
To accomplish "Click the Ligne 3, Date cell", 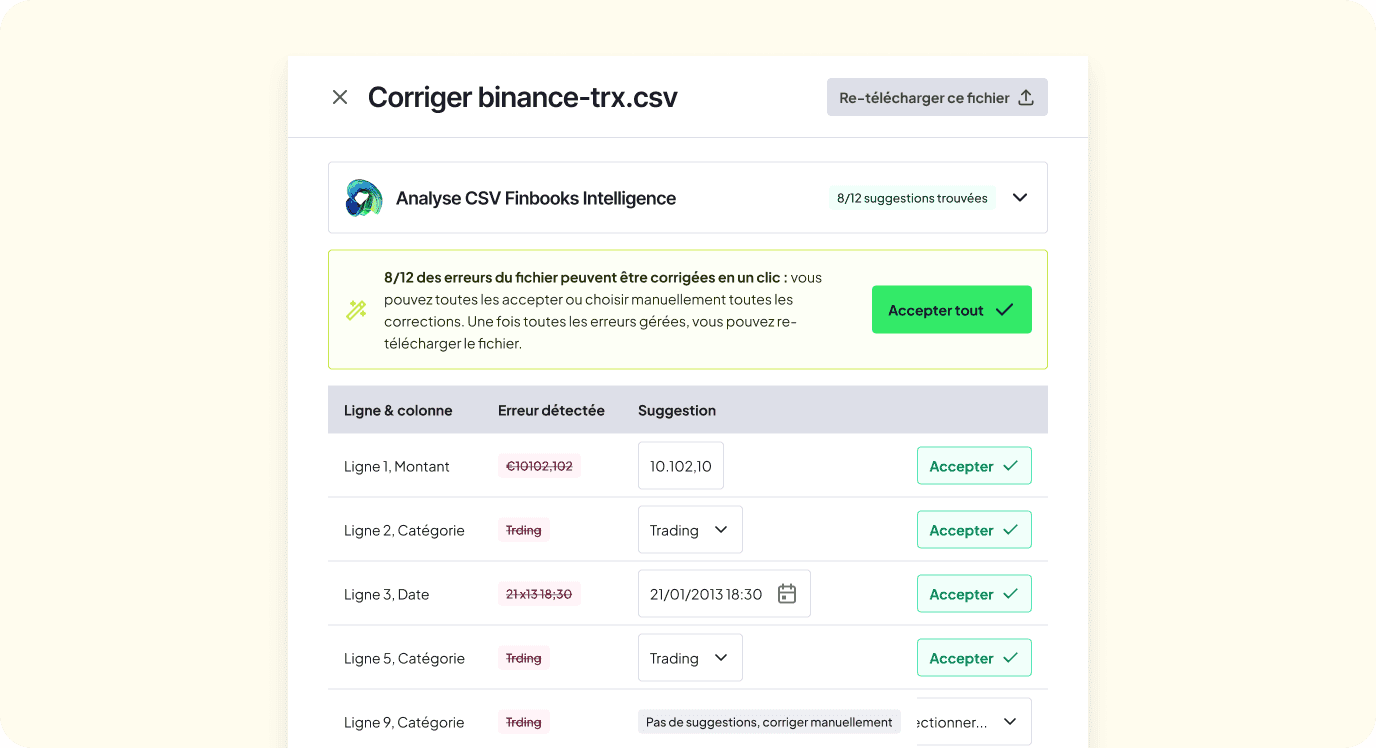I will 386,594.
